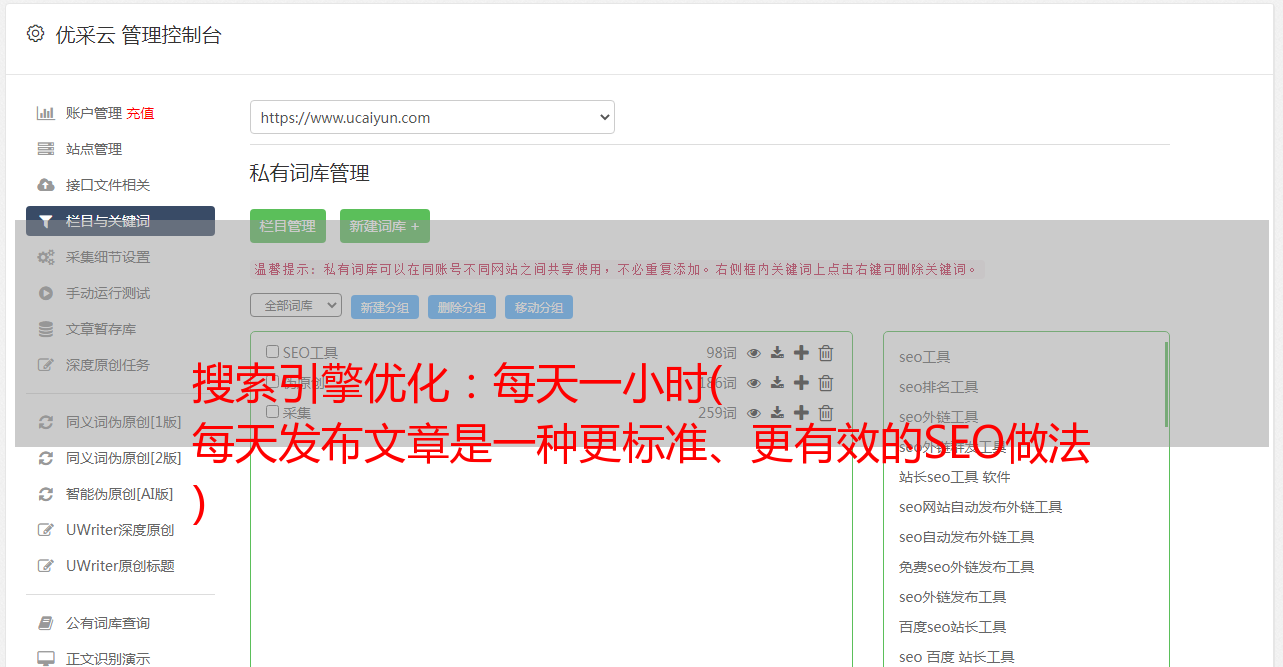This screenshot has width=1283, height=667.
Task: View keywords with SEO工具 row eye icon
Action: coord(754,353)
